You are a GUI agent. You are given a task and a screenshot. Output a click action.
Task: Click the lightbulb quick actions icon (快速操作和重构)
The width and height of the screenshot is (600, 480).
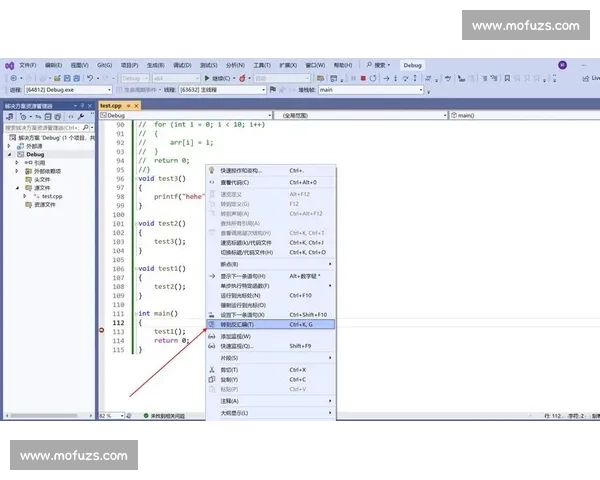211,170
